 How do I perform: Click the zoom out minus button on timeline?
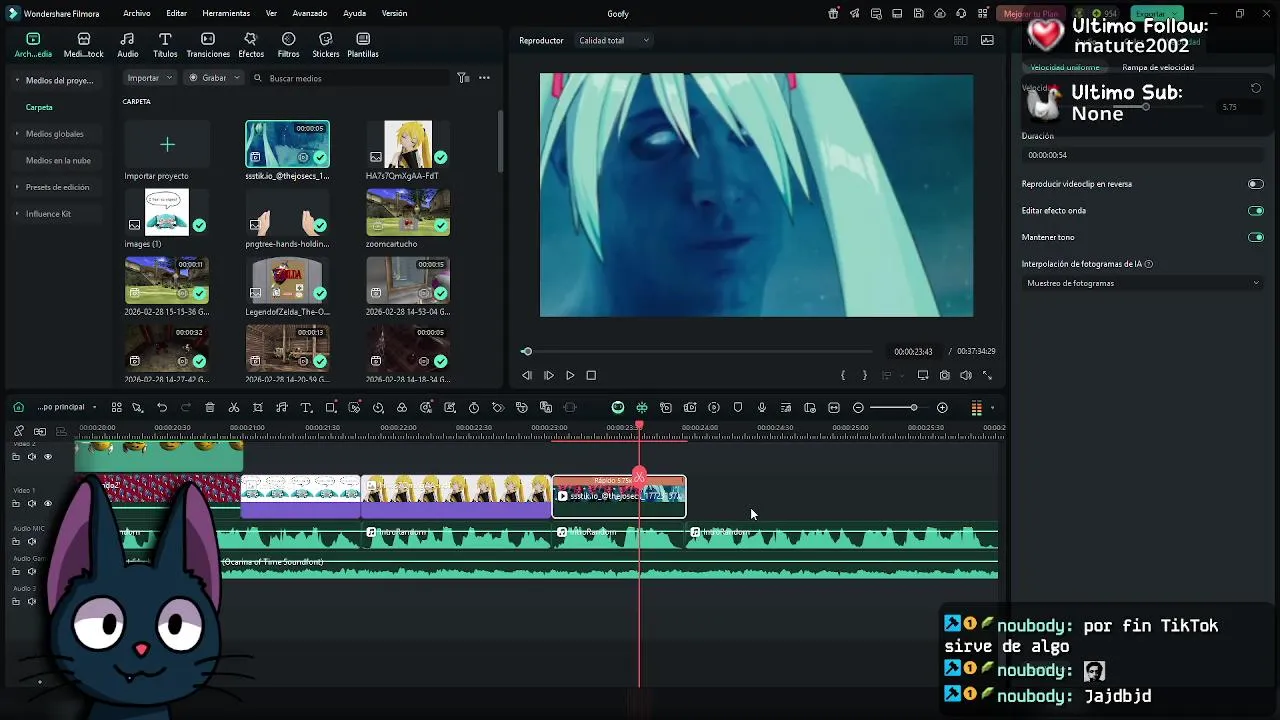coord(858,408)
